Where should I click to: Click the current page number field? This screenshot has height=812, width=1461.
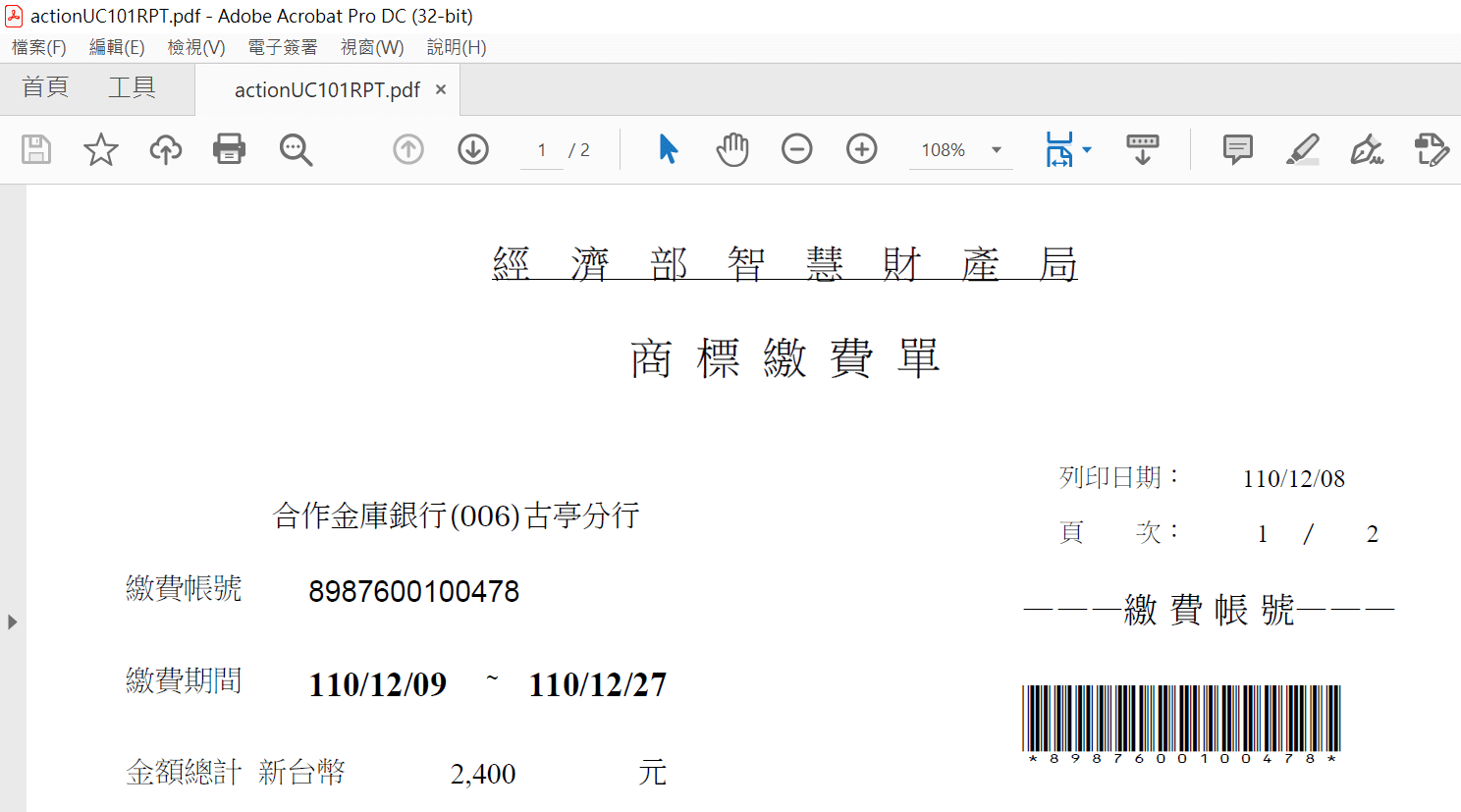(x=542, y=150)
